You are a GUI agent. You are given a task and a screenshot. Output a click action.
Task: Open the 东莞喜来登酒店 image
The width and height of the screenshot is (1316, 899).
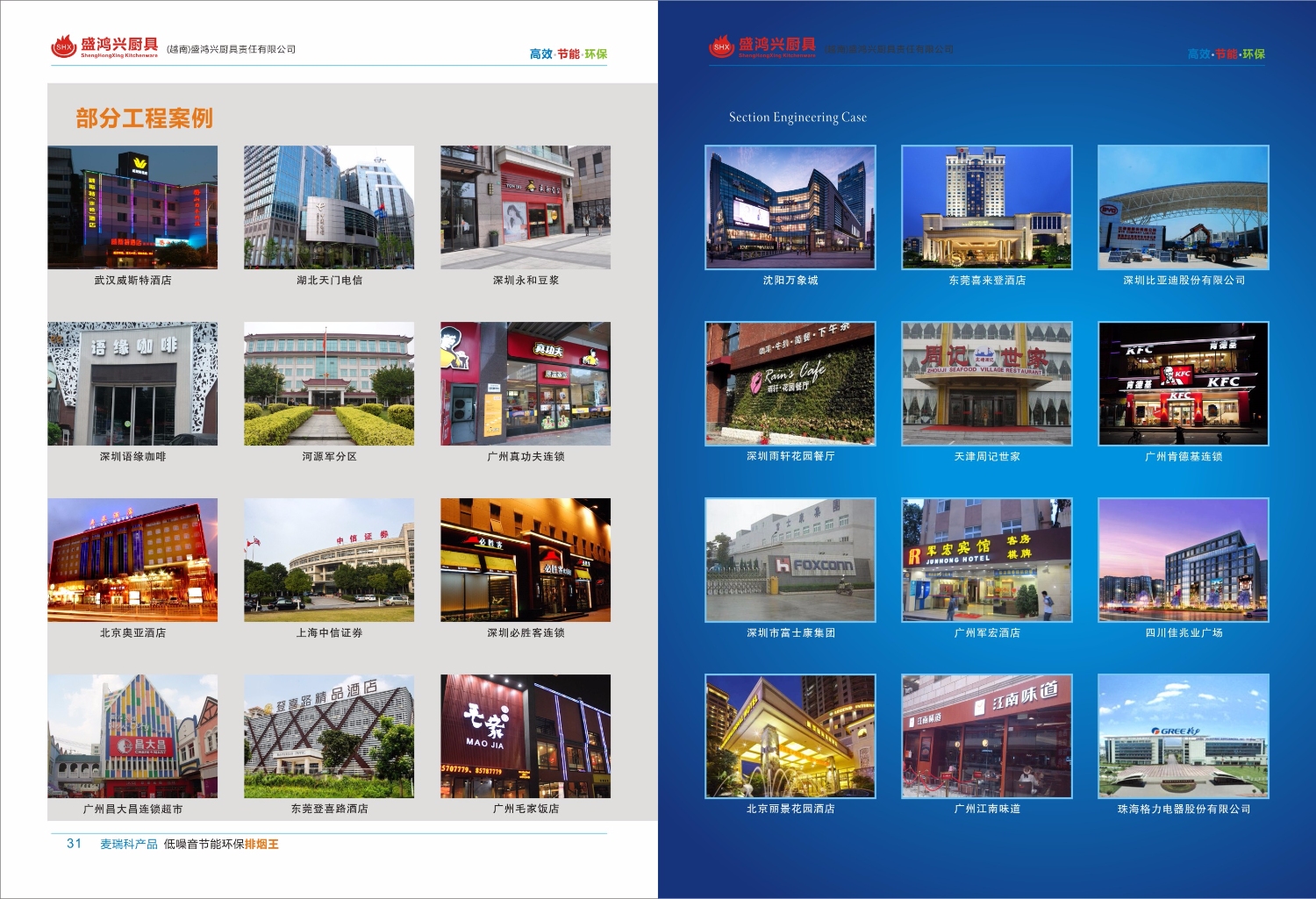987,207
